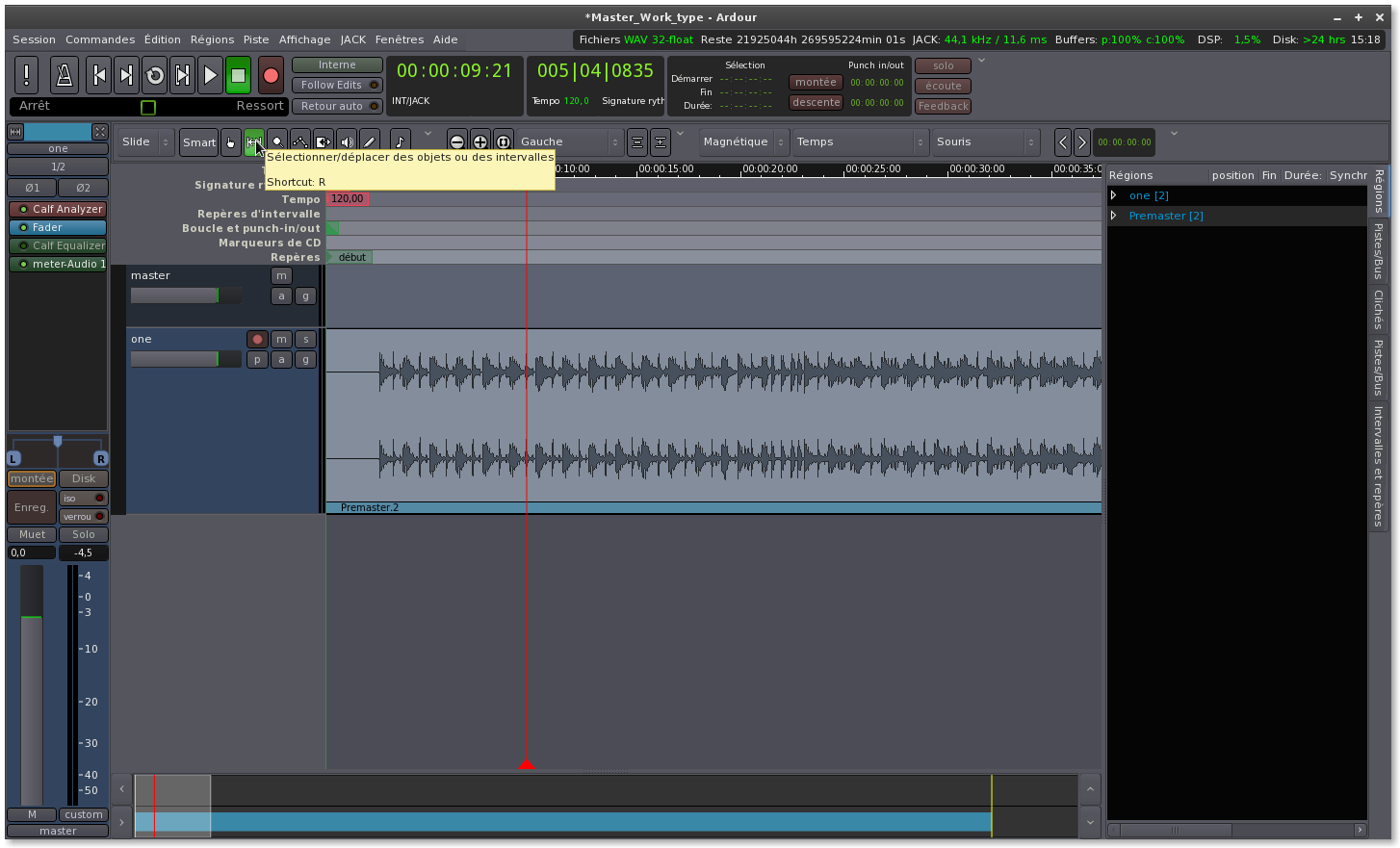Screen dimensions: 1400x848
Task: Enable global record in the transport
Action: pyautogui.click(x=271, y=75)
